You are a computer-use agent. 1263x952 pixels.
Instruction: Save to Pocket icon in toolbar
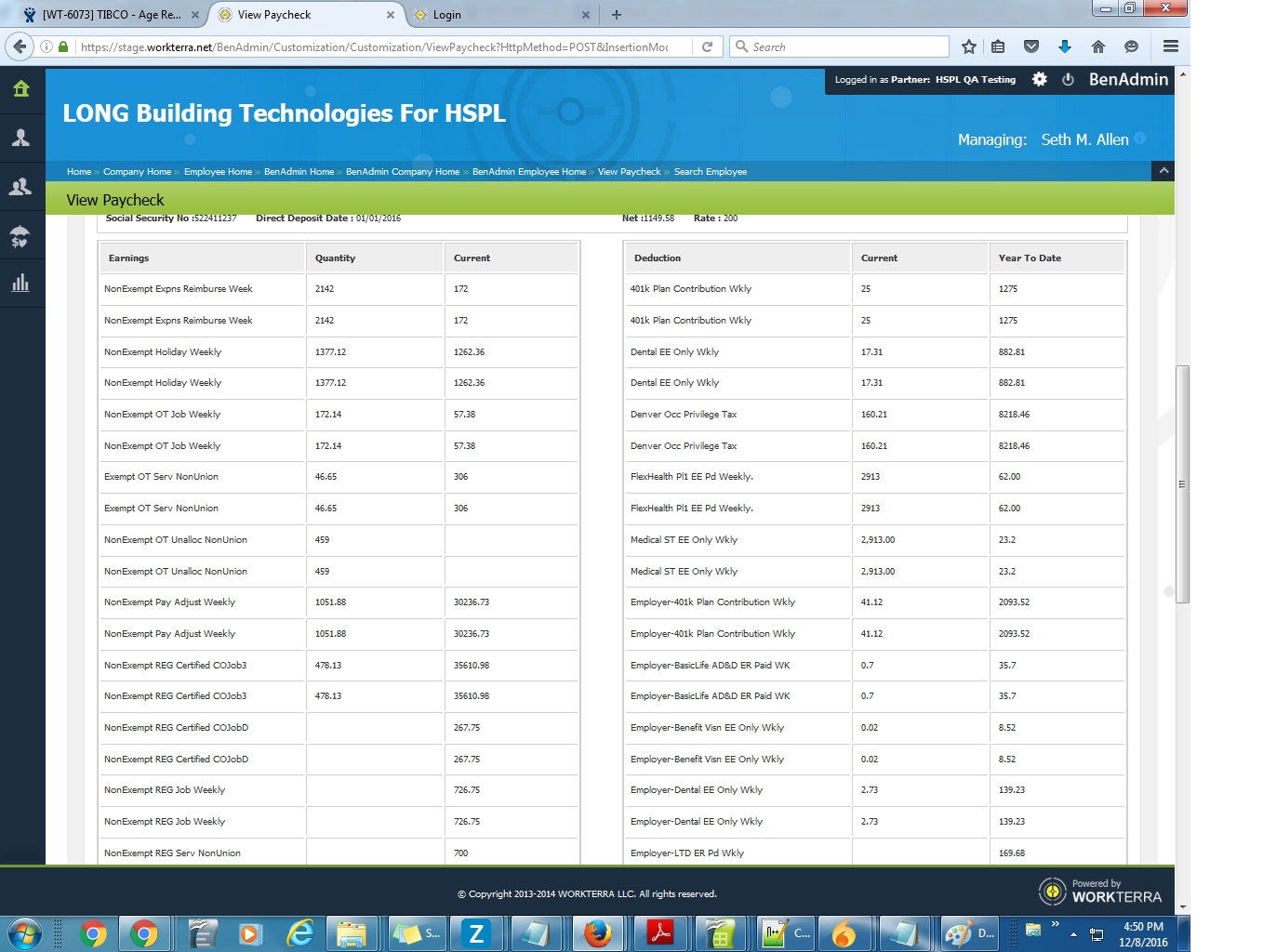(1031, 46)
